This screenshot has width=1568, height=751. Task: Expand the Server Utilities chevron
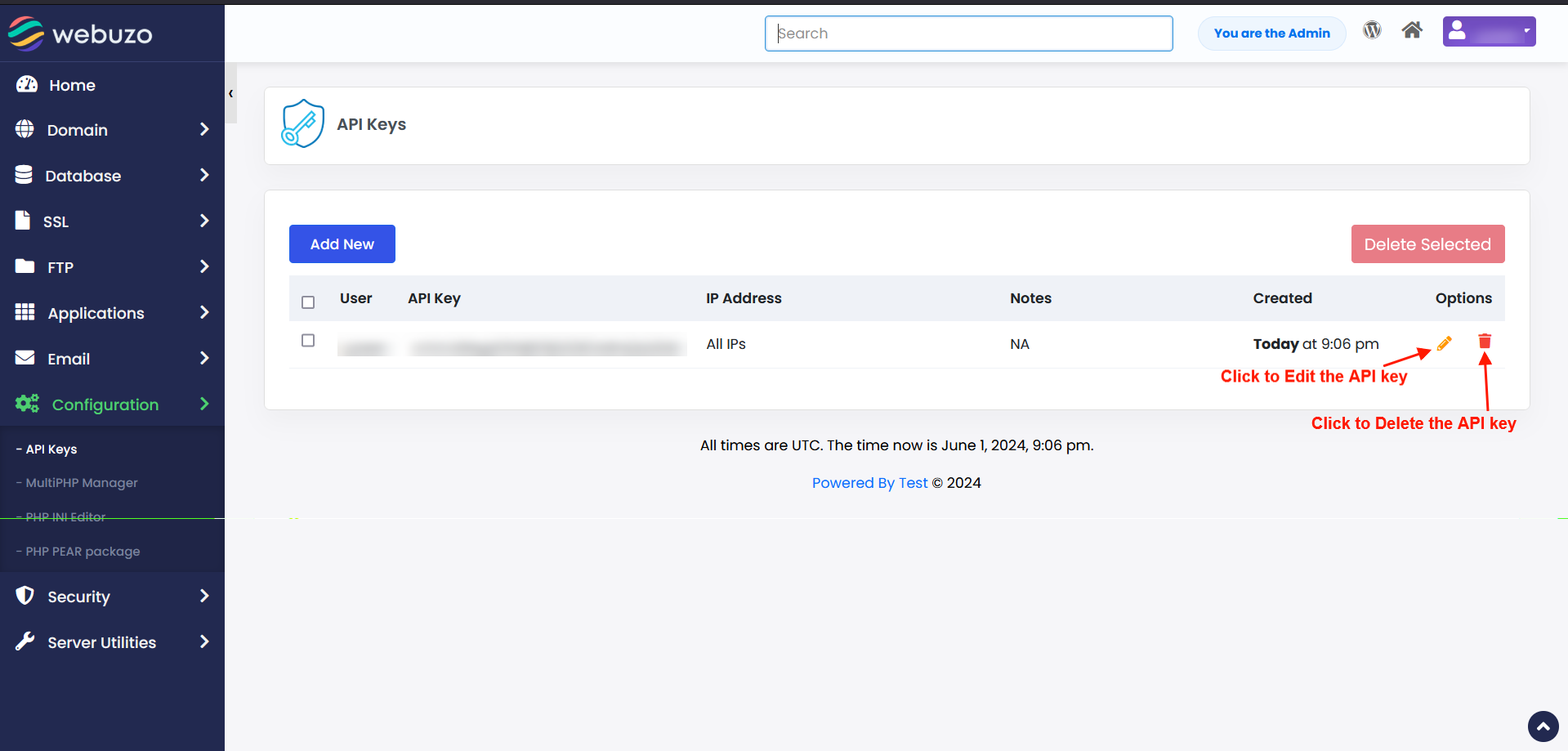(204, 641)
